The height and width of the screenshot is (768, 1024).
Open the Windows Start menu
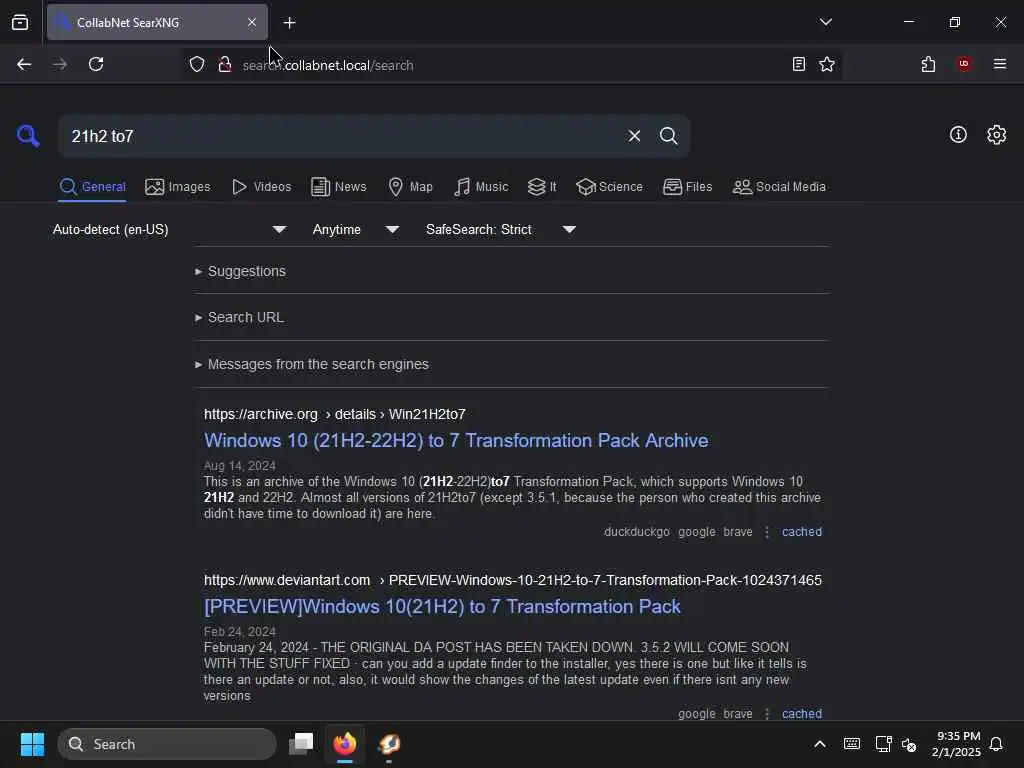[32, 744]
